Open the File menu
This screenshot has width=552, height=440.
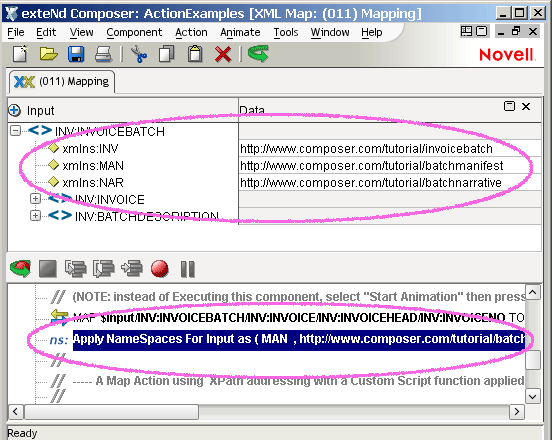coord(16,32)
